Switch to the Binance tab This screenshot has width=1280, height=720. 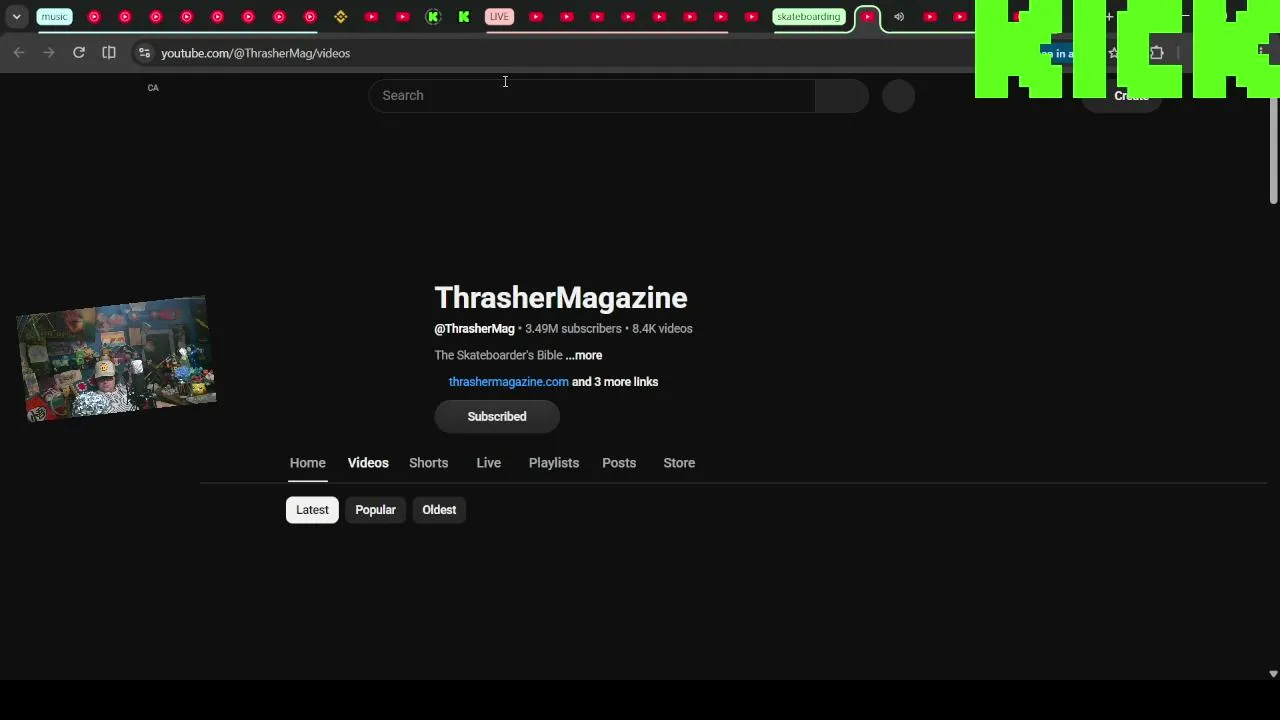click(x=341, y=17)
